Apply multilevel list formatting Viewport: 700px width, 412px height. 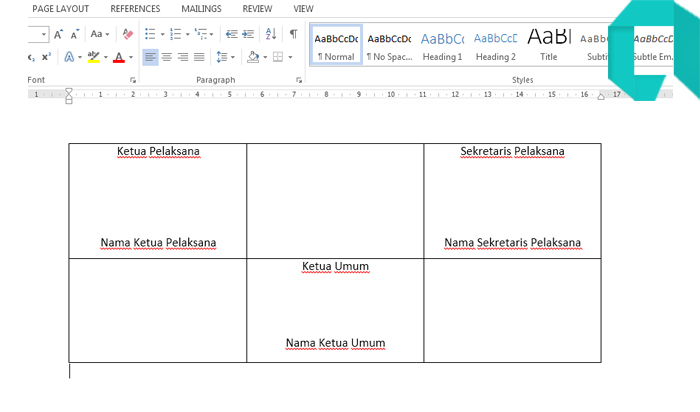(x=201, y=34)
